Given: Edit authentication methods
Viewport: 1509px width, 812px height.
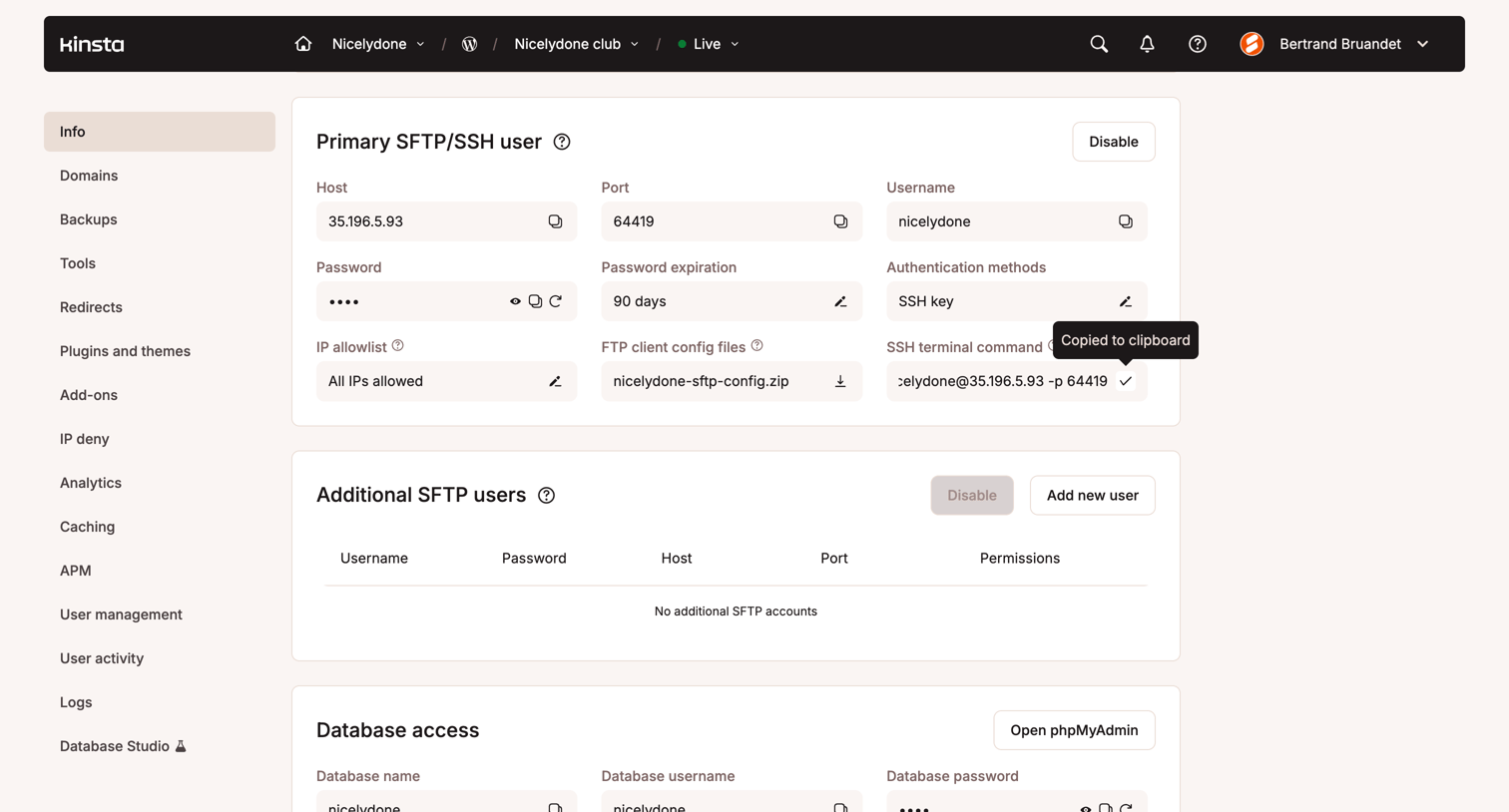Looking at the screenshot, I should [1126, 301].
